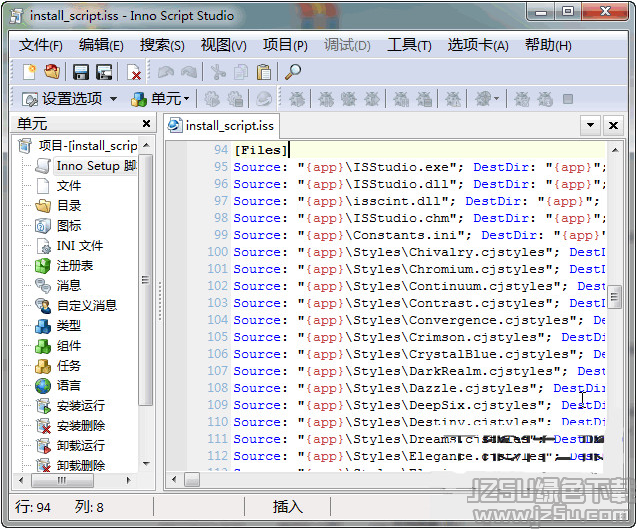Click the Cut scissors icon
This screenshot has width=637, height=529.
tap(218, 72)
